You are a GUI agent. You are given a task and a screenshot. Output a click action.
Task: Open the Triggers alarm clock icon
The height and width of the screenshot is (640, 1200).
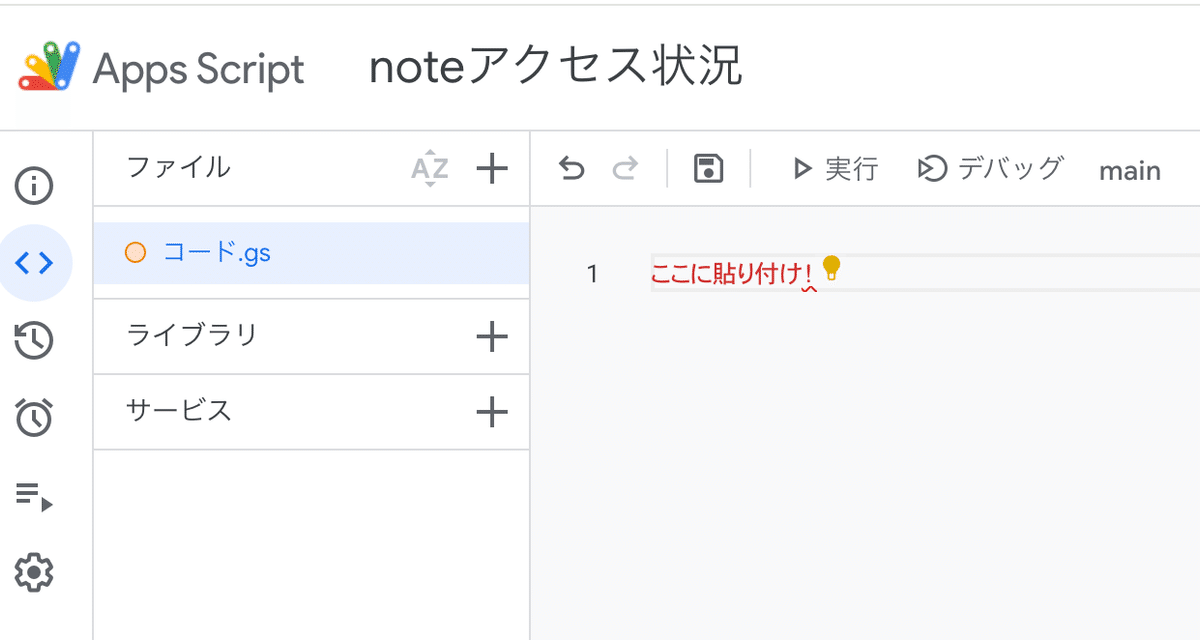pyautogui.click(x=35, y=417)
